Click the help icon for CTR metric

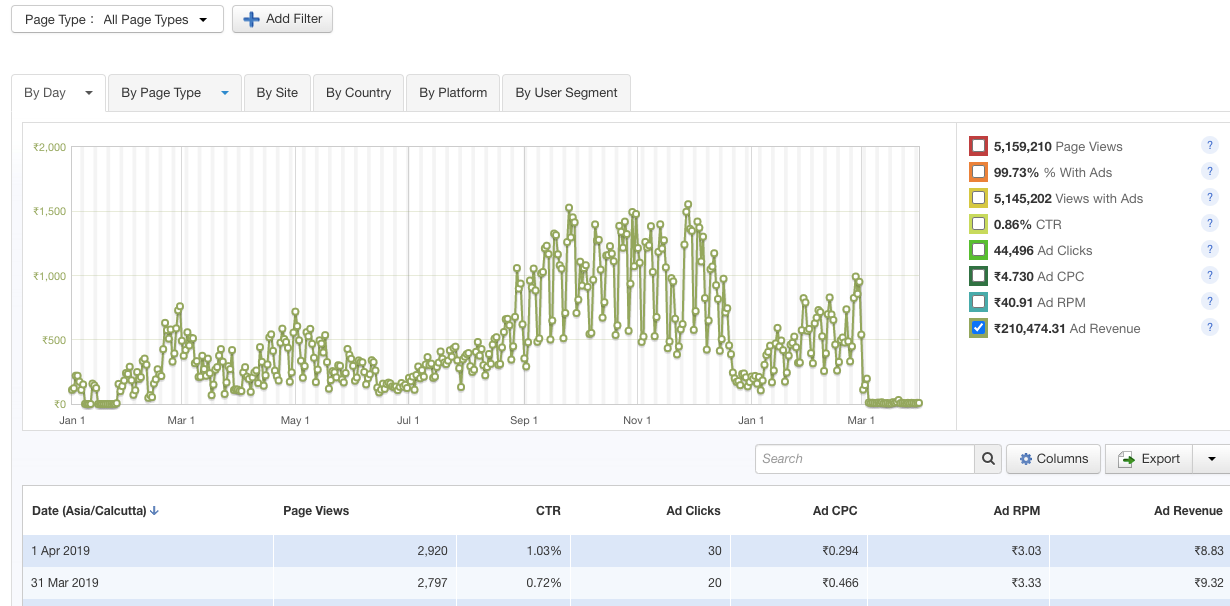pyautogui.click(x=1210, y=223)
